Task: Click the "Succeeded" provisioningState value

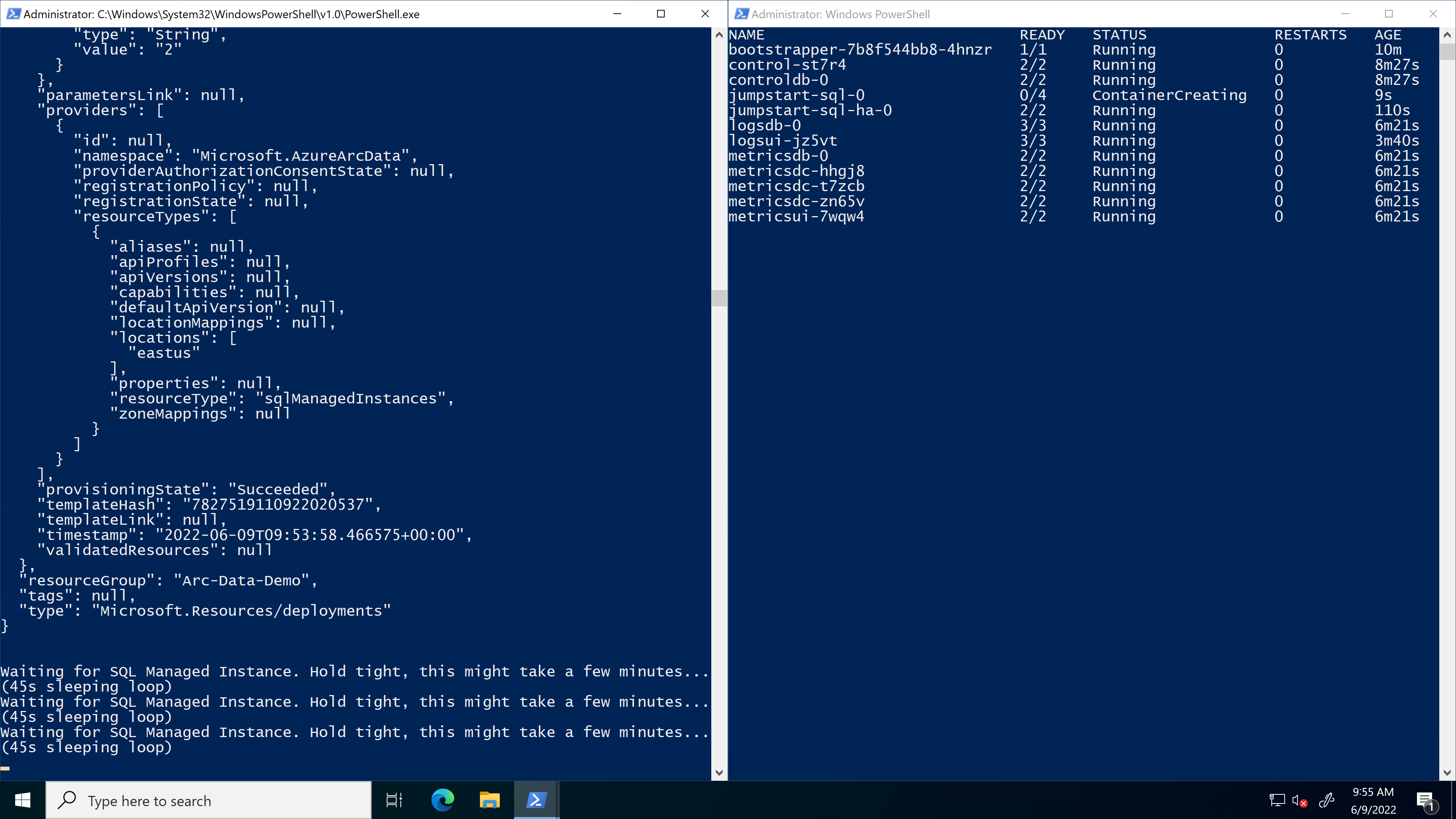Action: click(278, 490)
